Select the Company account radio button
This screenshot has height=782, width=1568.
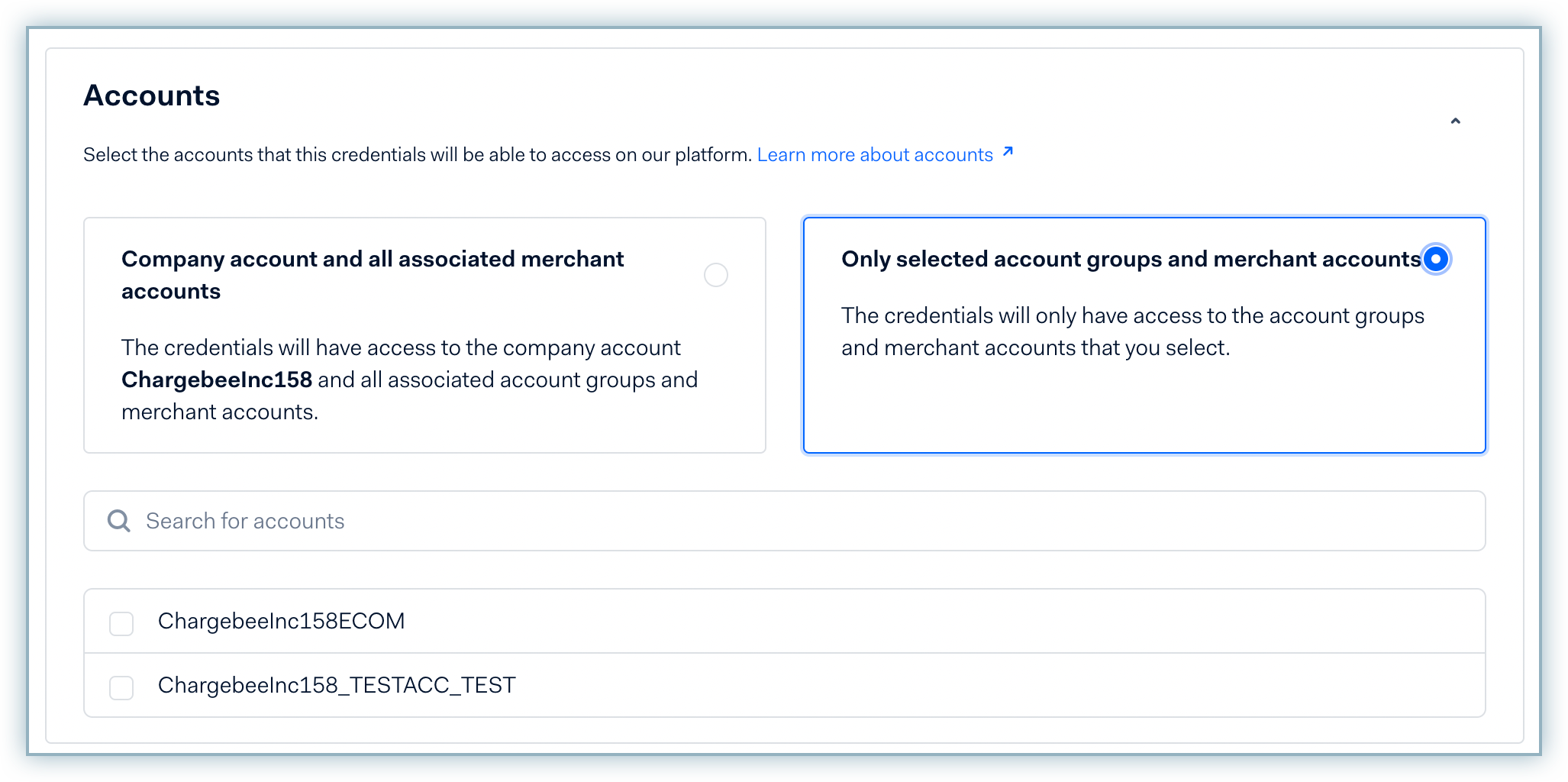coord(715,275)
